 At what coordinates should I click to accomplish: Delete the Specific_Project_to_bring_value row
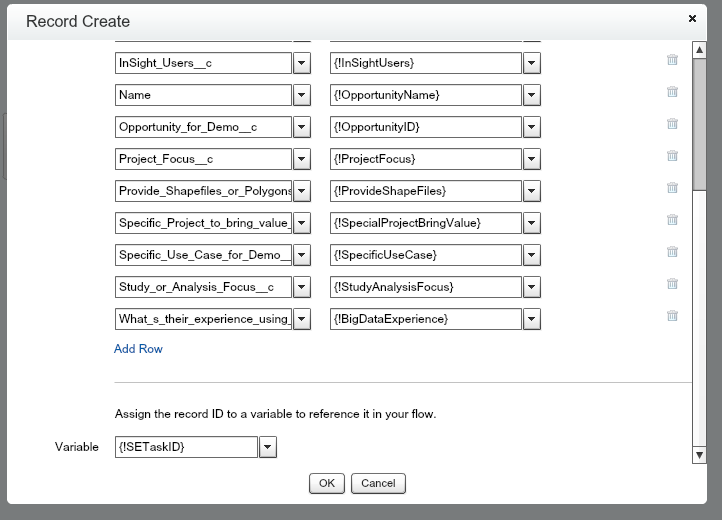672,220
